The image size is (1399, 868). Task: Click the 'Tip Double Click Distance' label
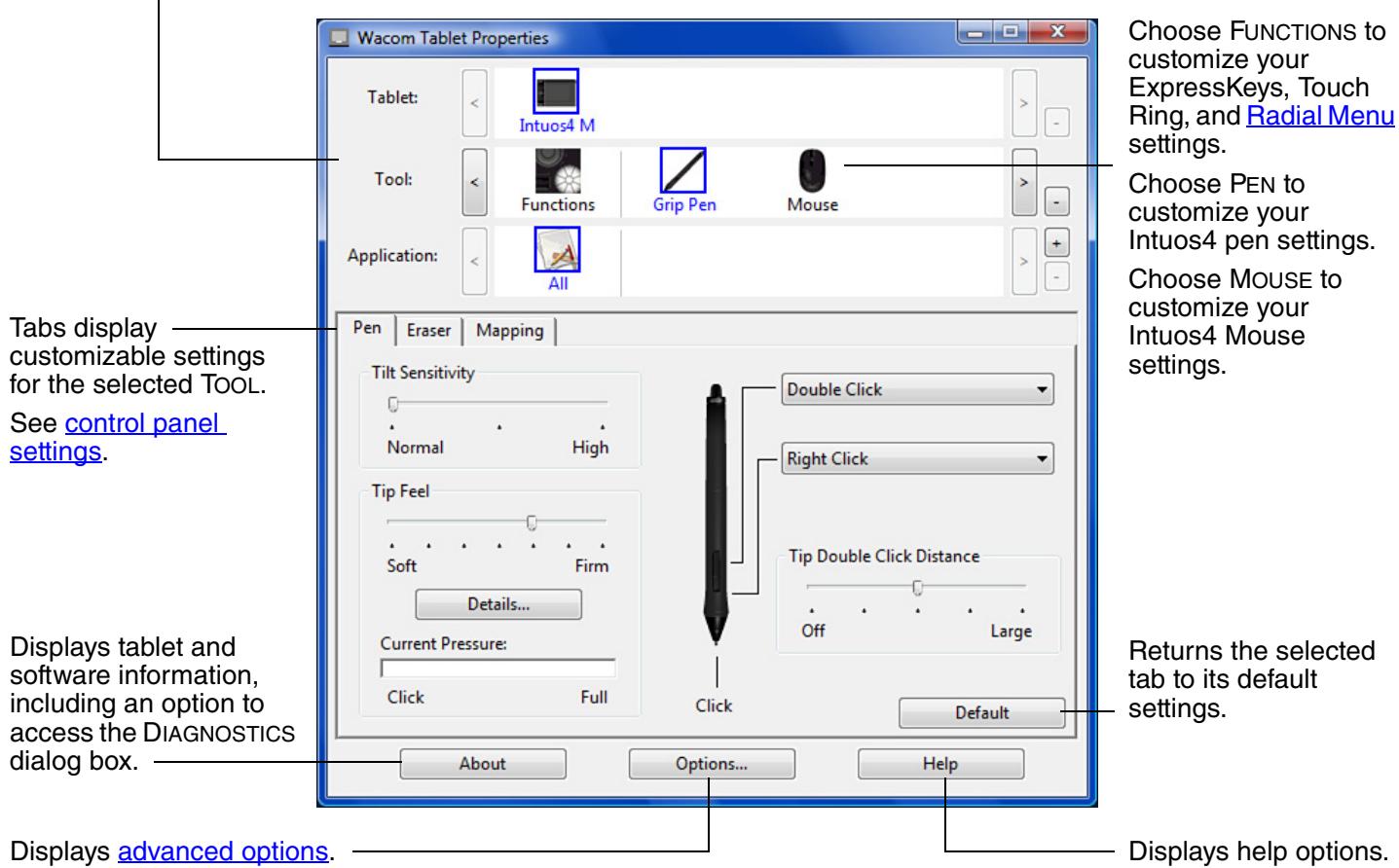[x=883, y=558]
